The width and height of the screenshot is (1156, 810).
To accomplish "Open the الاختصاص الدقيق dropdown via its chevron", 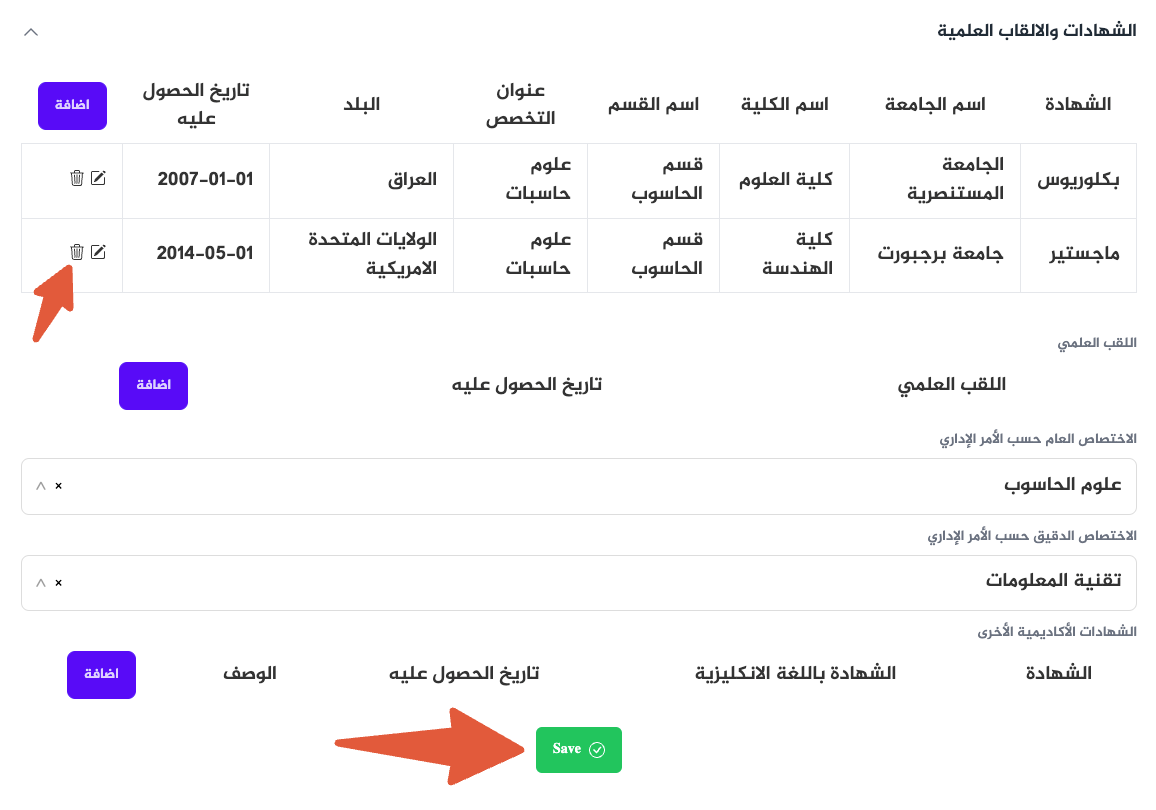I will 40,583.
